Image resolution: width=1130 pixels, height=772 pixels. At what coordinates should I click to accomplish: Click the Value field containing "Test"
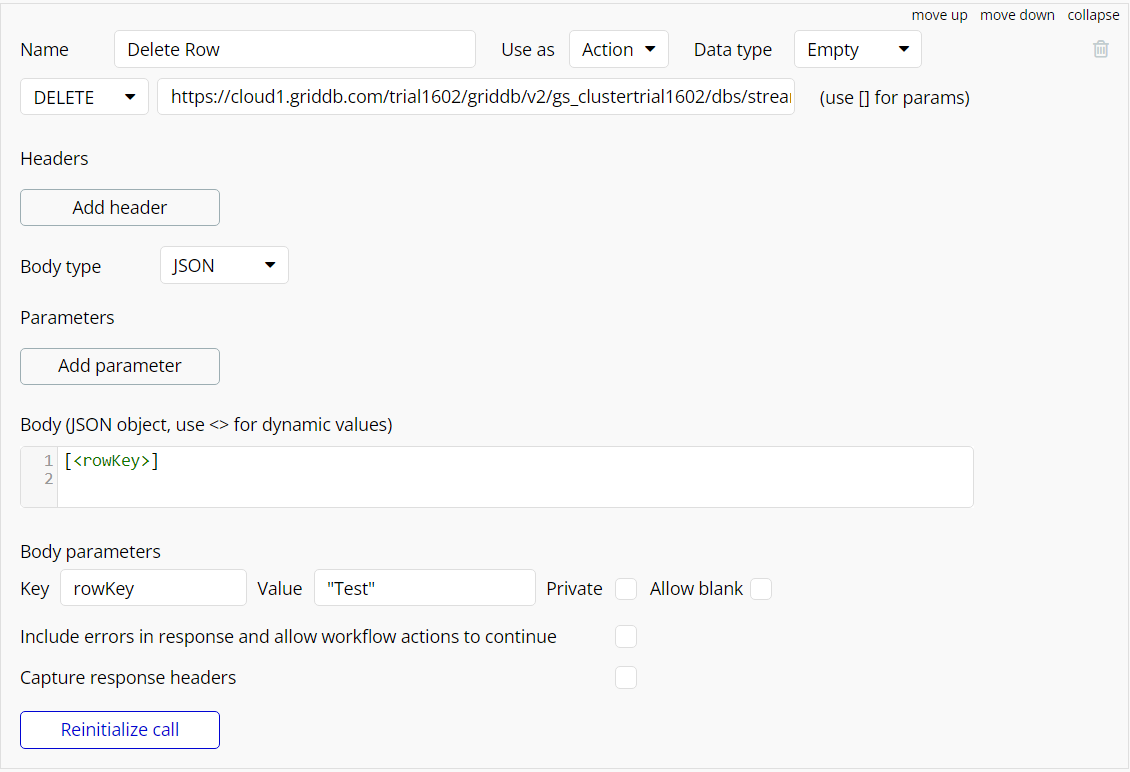tap(424, 588)
